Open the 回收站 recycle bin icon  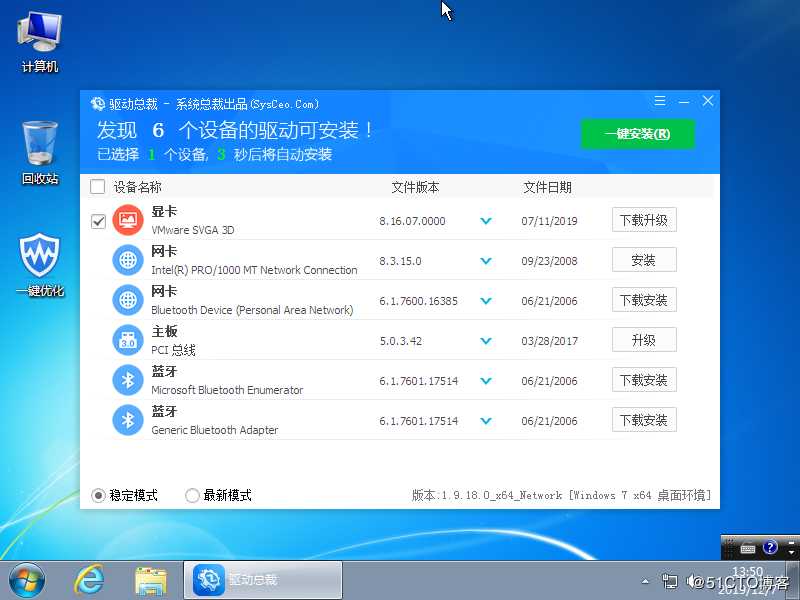[x=40, y=152]
